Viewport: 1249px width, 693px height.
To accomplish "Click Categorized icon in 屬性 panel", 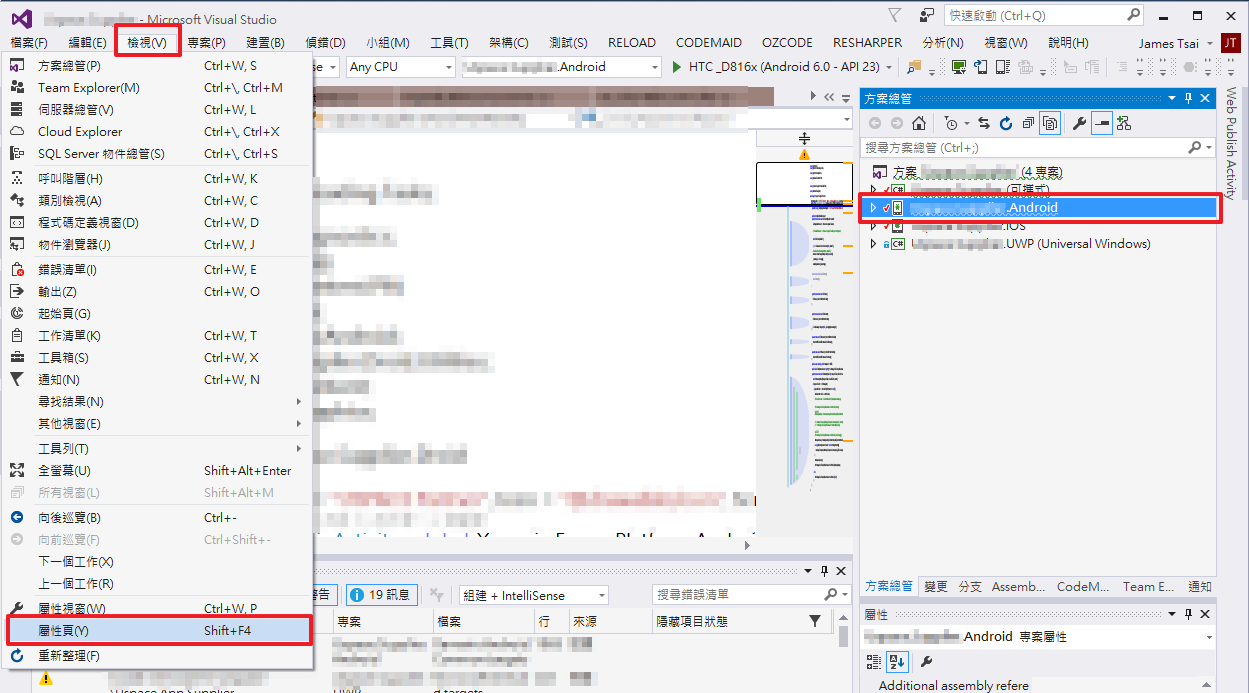I will (x=874, y=661).
